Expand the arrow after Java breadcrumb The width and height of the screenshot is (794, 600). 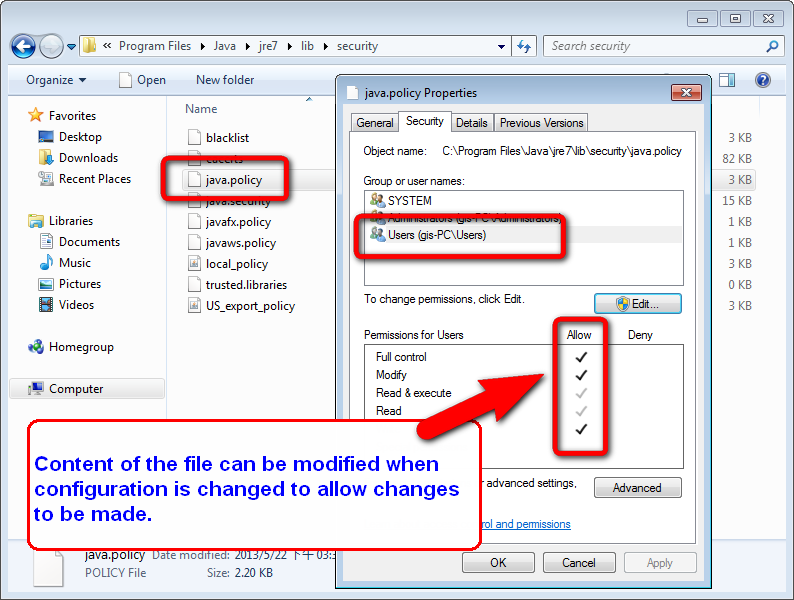coord(248,47)
